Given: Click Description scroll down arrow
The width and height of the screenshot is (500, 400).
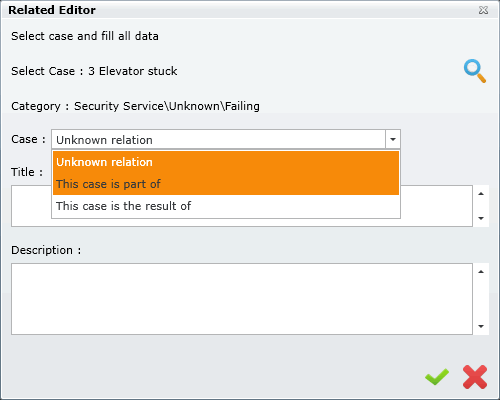Looking at the screenshot, I should click(x=481, y=326).
